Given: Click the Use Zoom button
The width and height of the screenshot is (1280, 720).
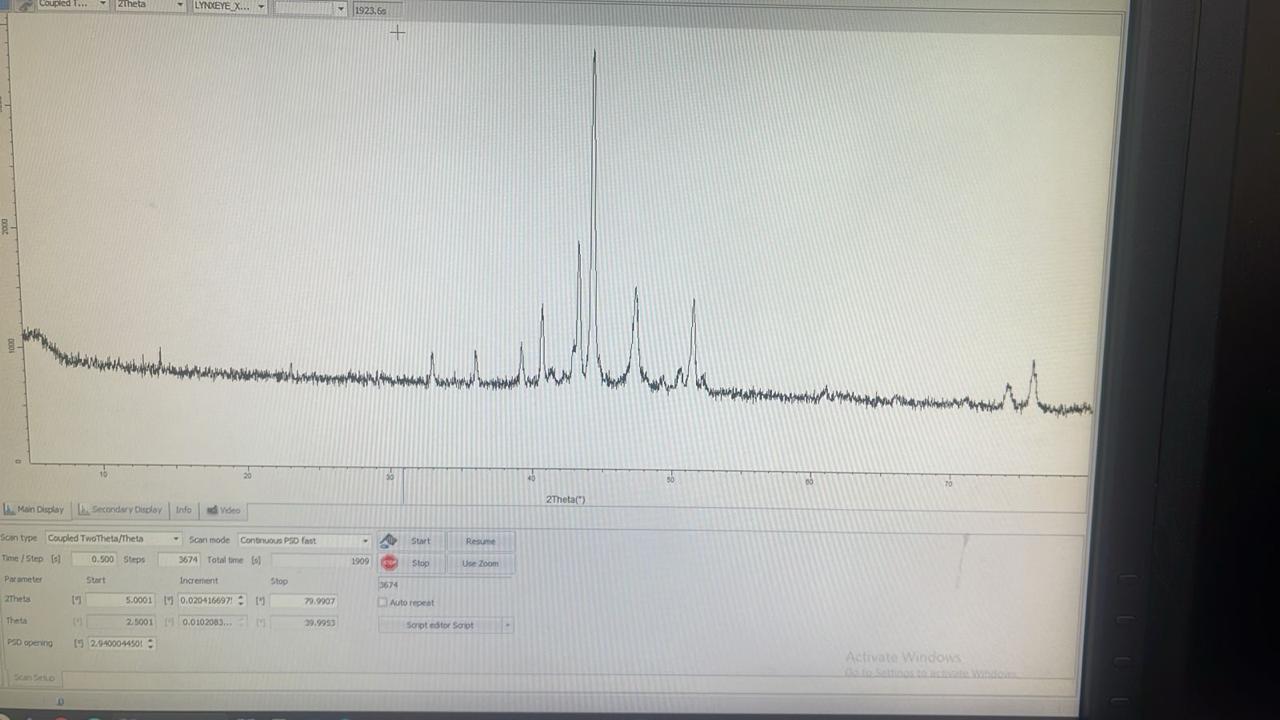Looking at the screenshot, I should 480,563.
